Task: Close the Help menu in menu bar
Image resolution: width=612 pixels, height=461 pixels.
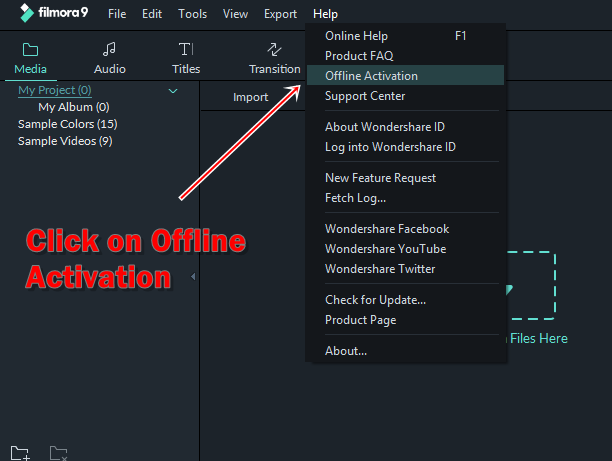Action: pyautogui.click(x=326, y=14)
